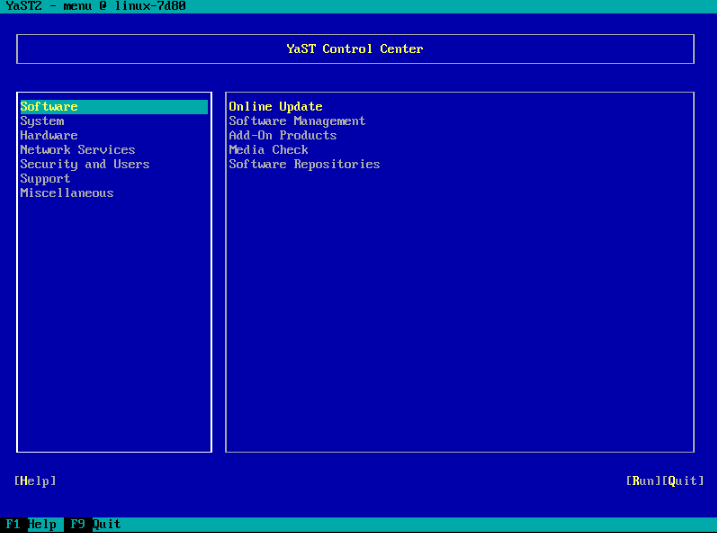Choose Network Services in category list
The image size is (717, 533).
tap(77, 150)
